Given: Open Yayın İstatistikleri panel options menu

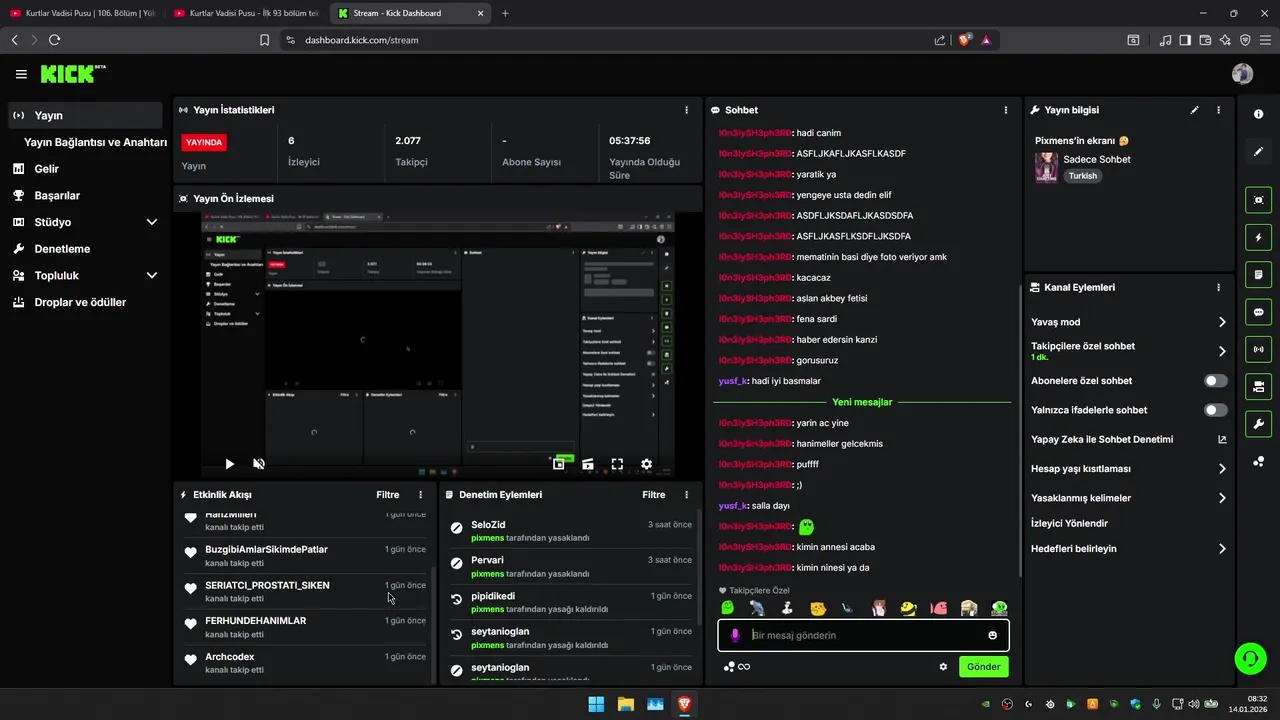Looking at the screenshot, I should [686, 110].
